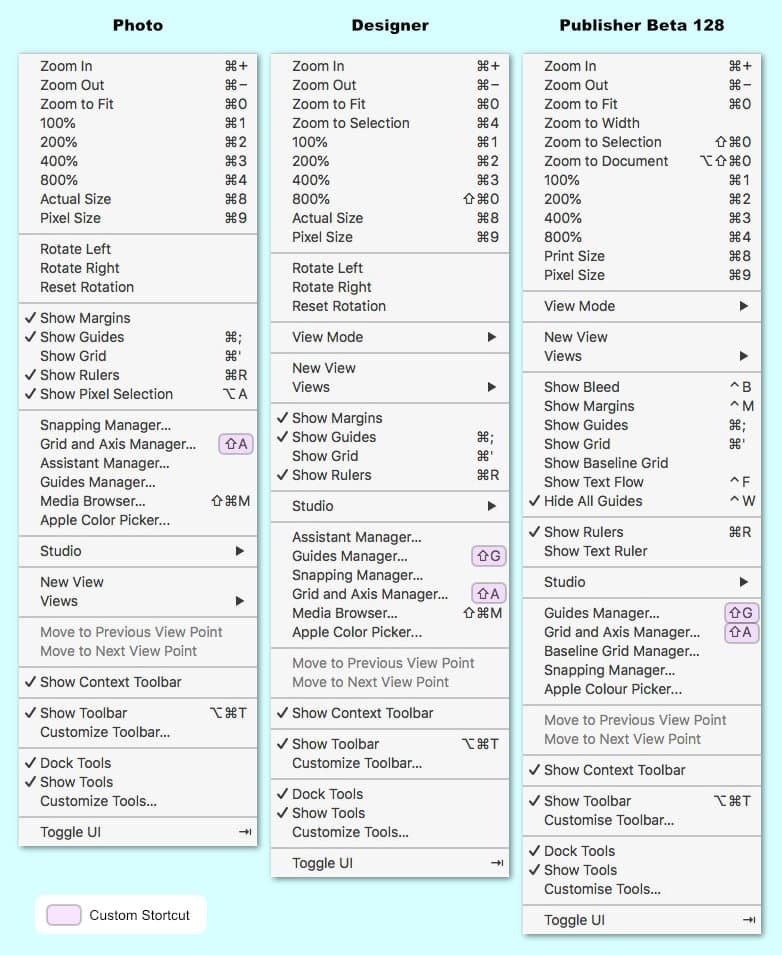Screen dimensions: 782x955
Task: Select Toggle UI in Photo menu
Action: pos(138,832)
